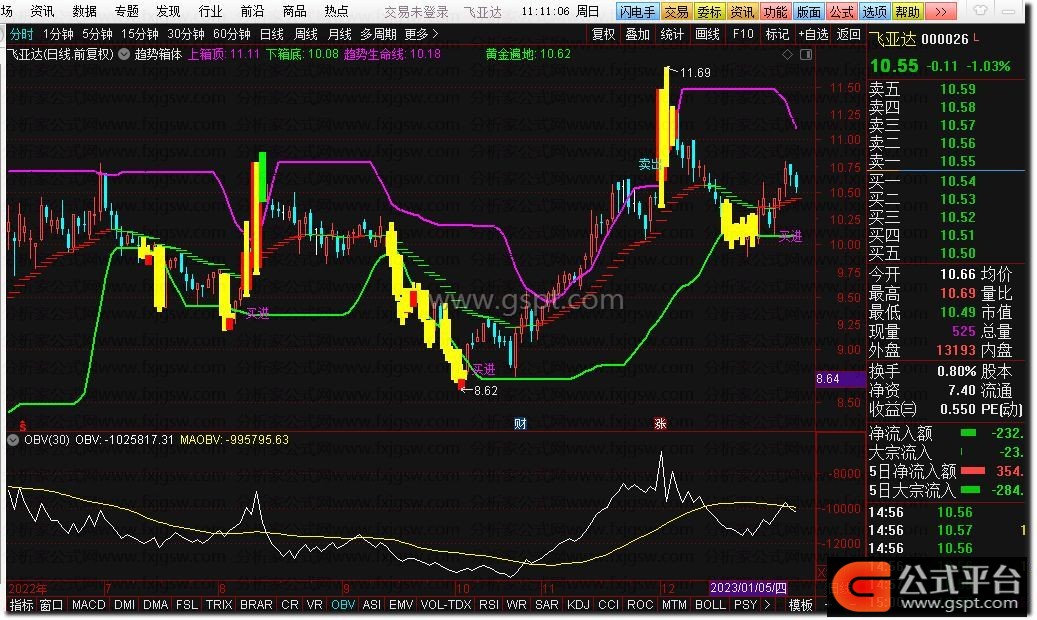Click the red $ marker at chart bottom
Image resolution: width=1037 pixels, height=620 pixels.
pyautogui.click(x=22, y=425)
